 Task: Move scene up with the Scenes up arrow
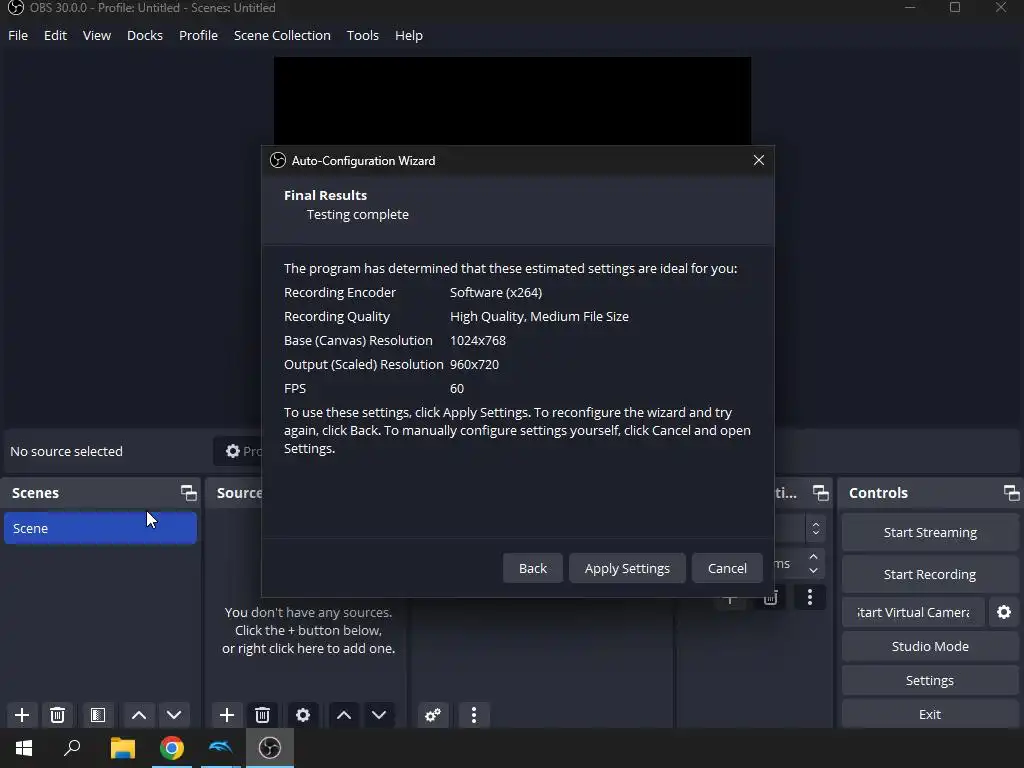click(x=138, y=714)
